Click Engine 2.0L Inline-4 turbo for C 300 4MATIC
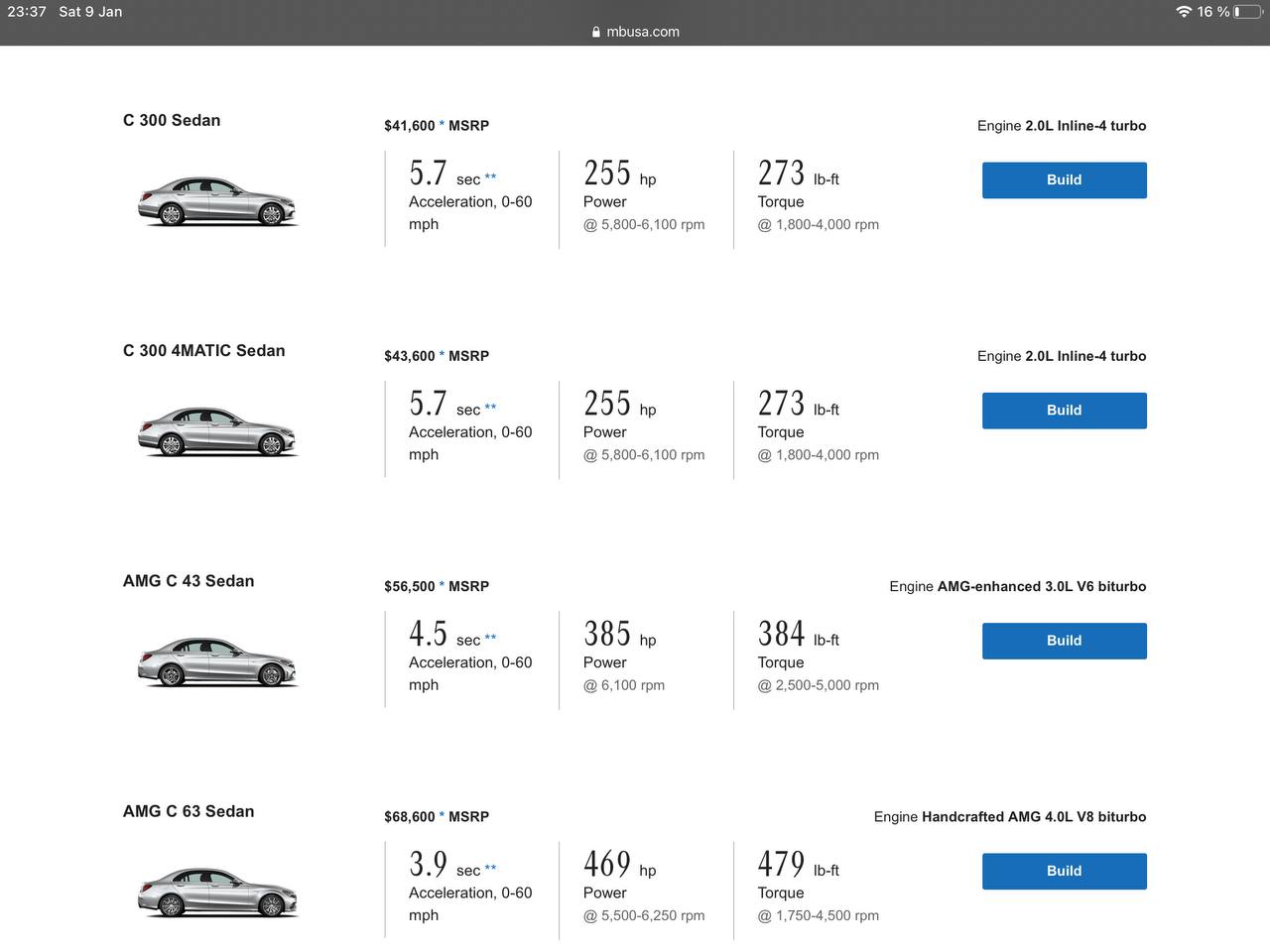 (1062, 356)
